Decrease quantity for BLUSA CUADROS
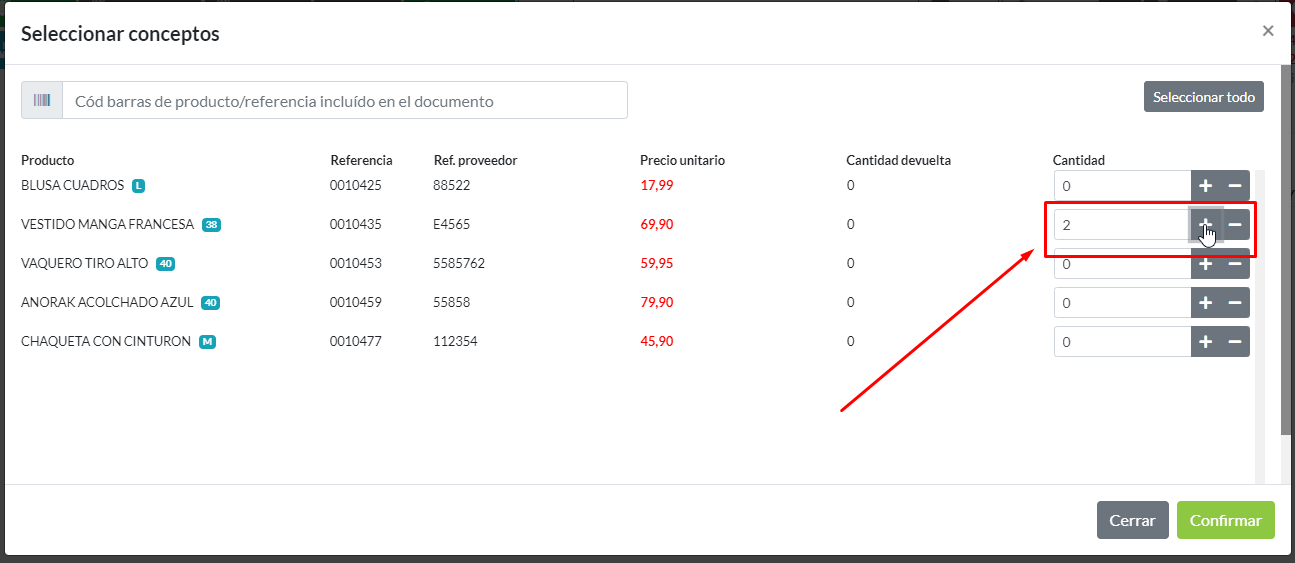This screenshot has width=1295, height=563. [1235, 186]
